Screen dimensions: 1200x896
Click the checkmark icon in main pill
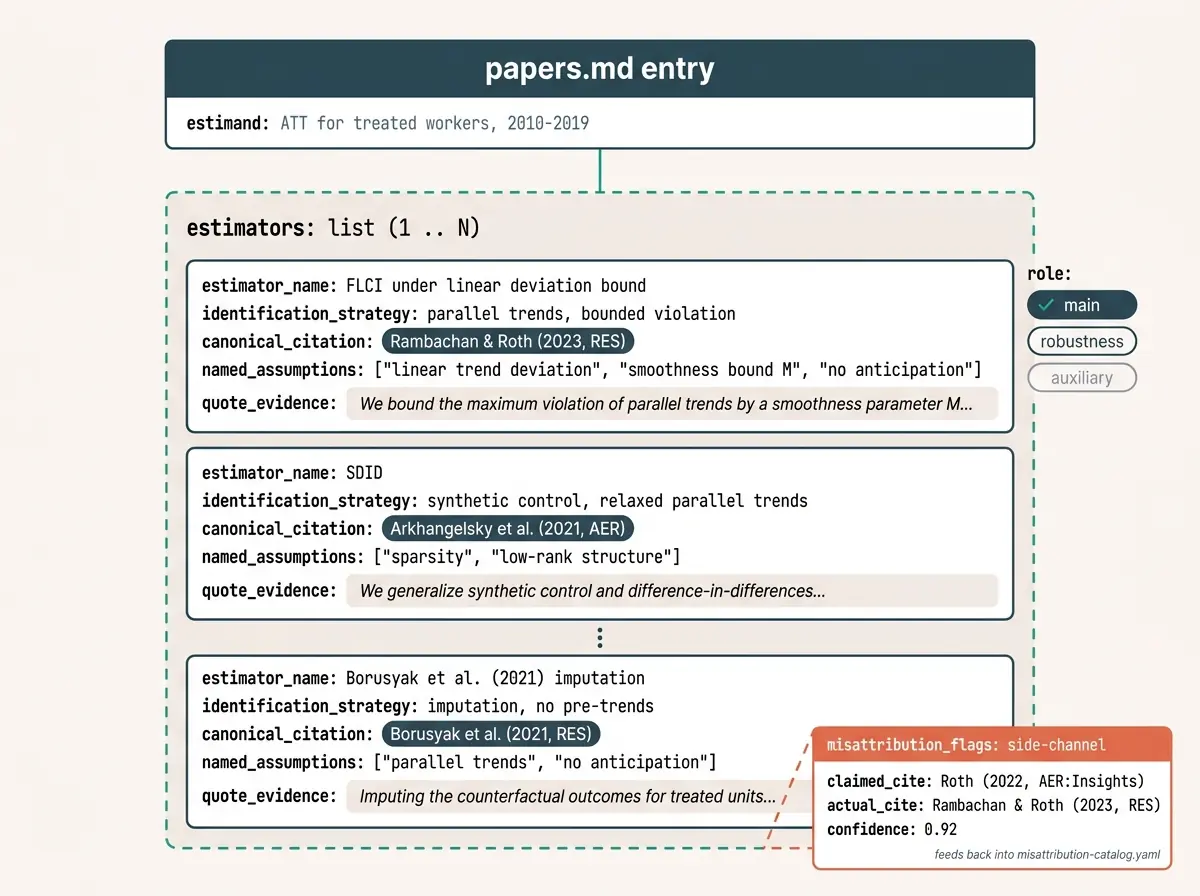click(x=1046, y=305)
